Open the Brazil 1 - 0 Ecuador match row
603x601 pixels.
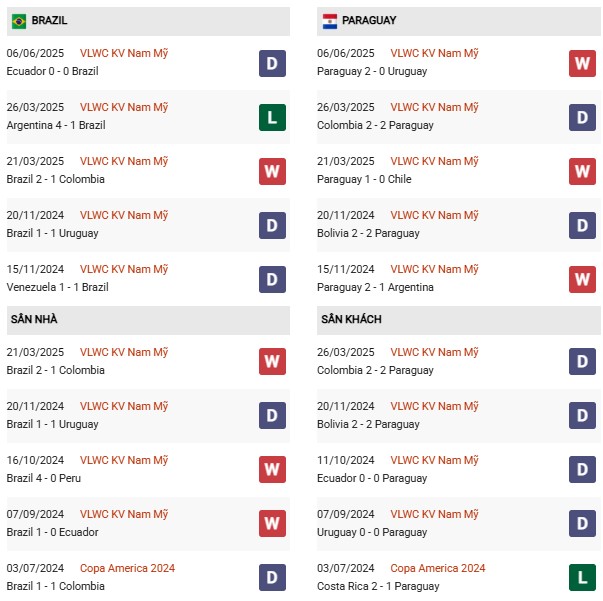click(148, 523)
